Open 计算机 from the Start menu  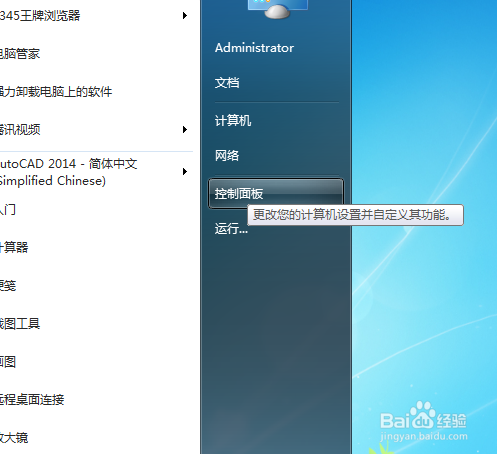[233, 120]
